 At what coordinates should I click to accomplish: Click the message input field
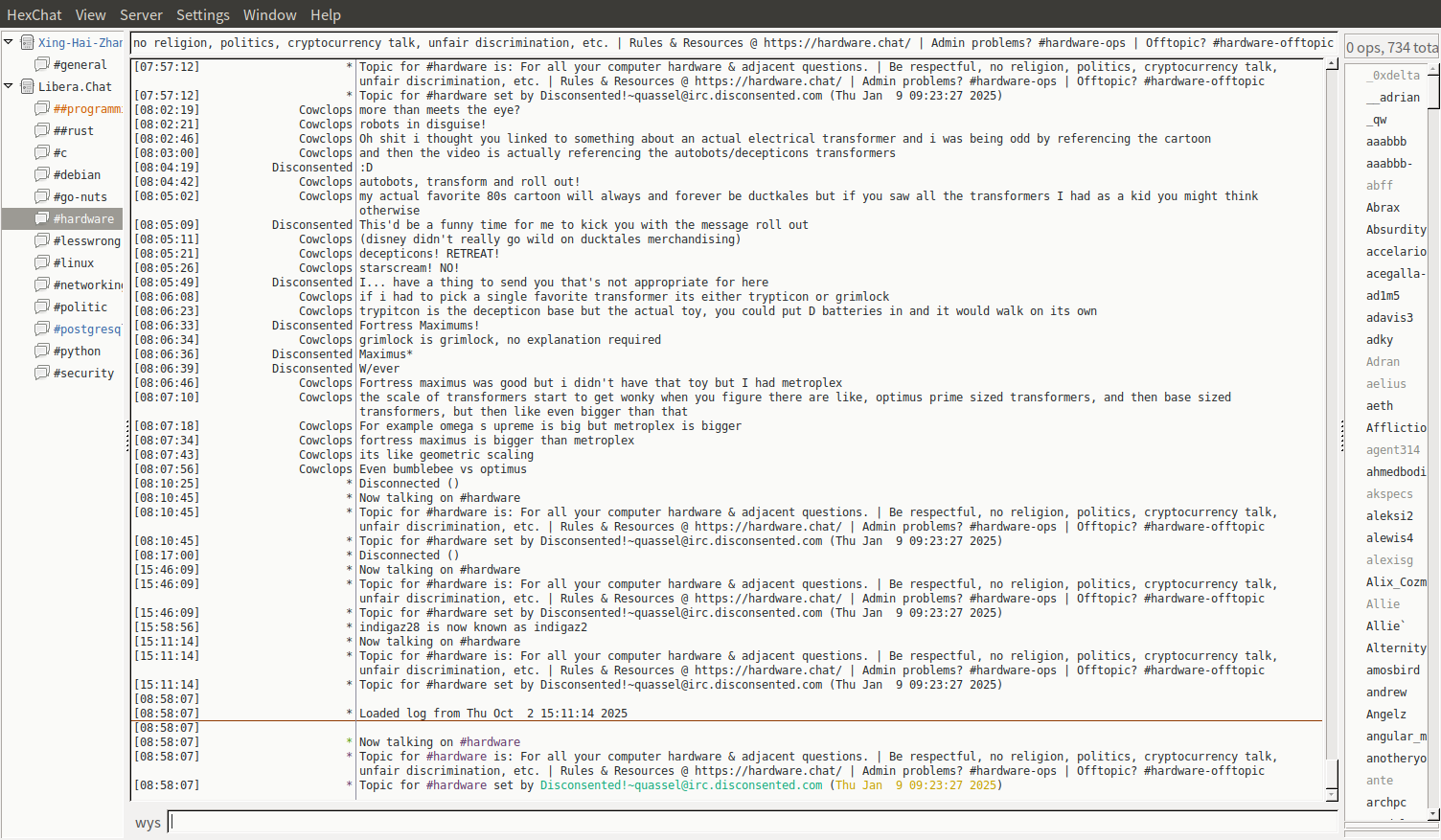pos(752,822)
